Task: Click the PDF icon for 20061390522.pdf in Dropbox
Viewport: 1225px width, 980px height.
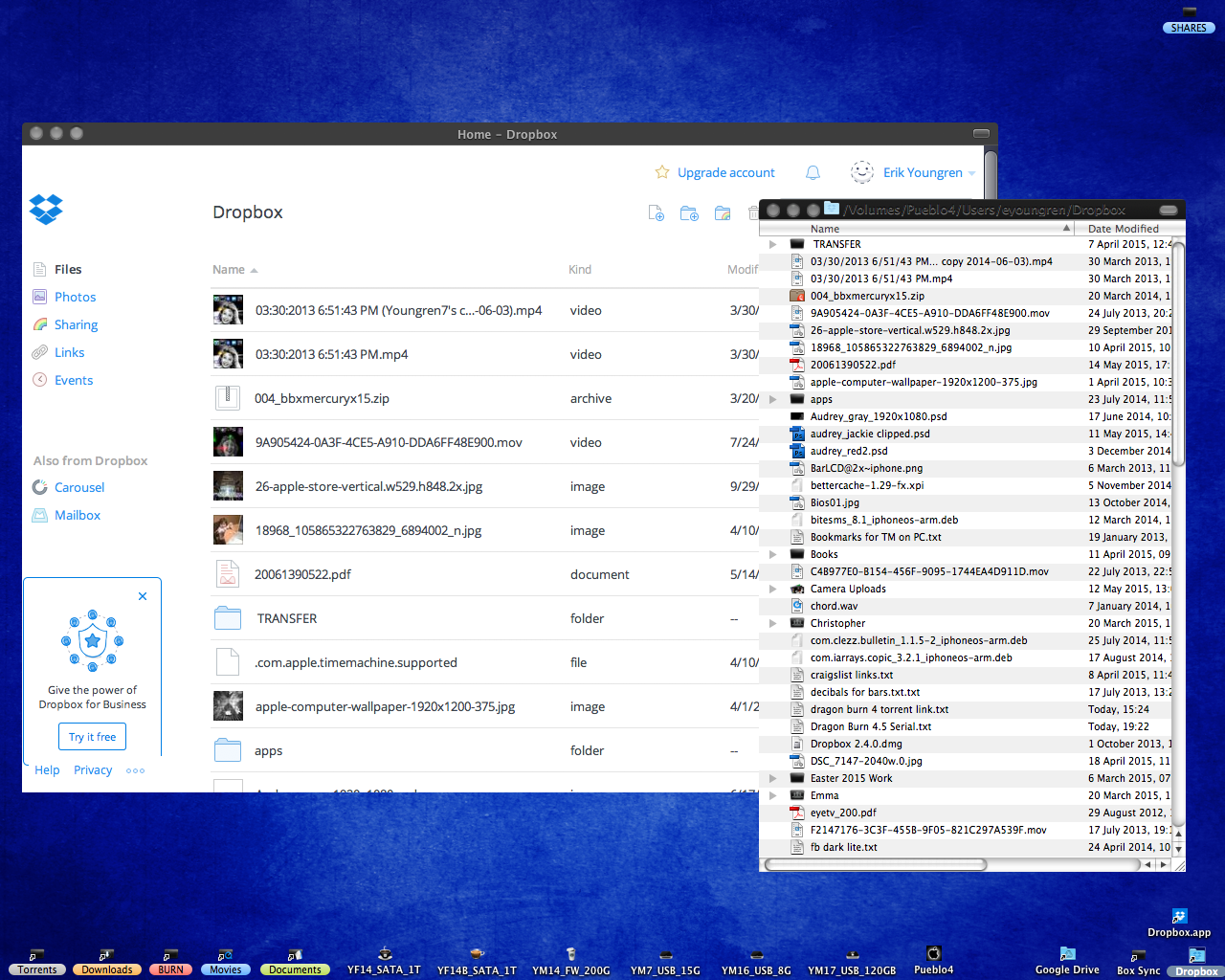Action: pos(227,574)
